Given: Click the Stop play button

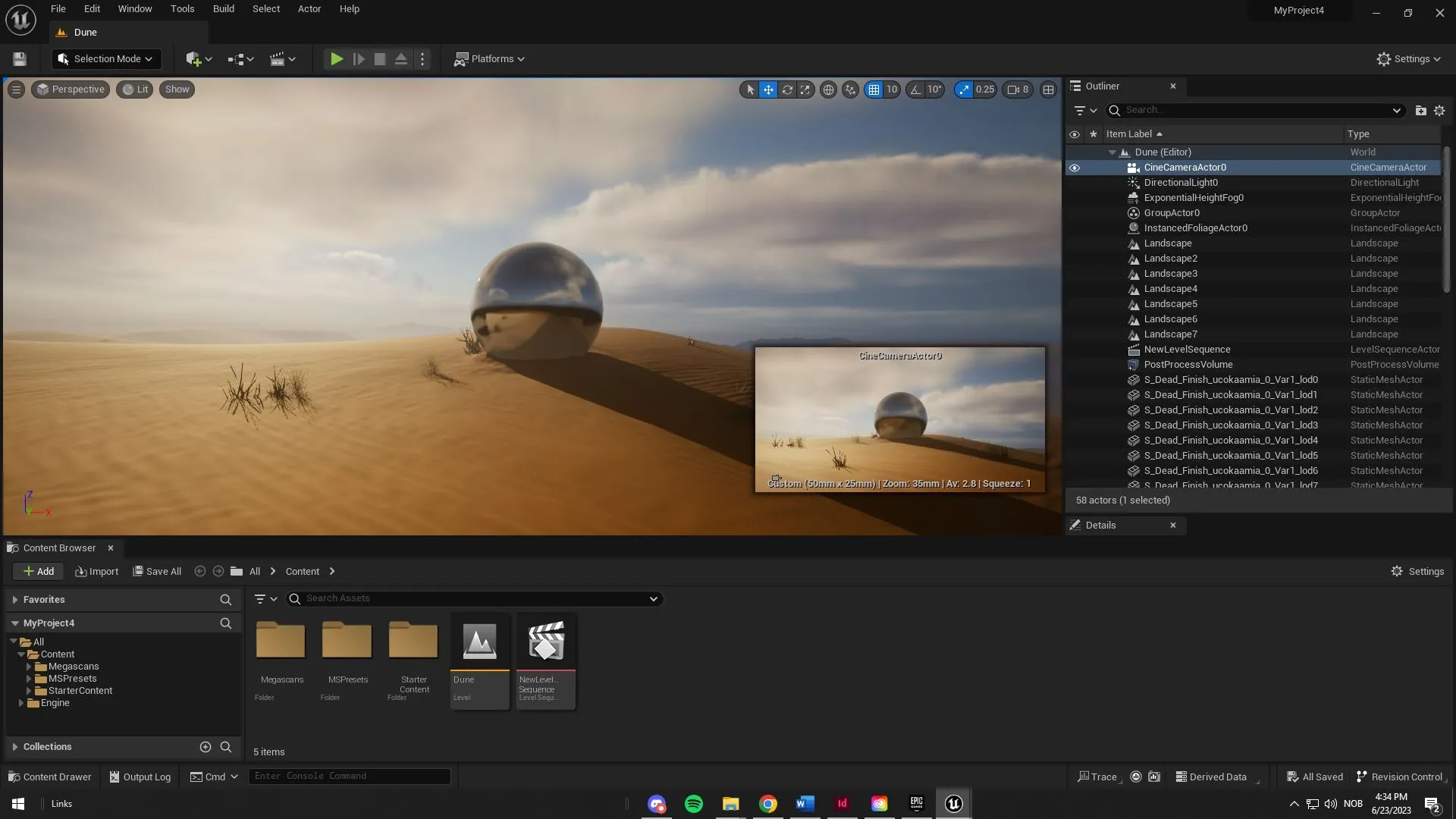Looking at the screenshot, I should click(x=380, y=59).
